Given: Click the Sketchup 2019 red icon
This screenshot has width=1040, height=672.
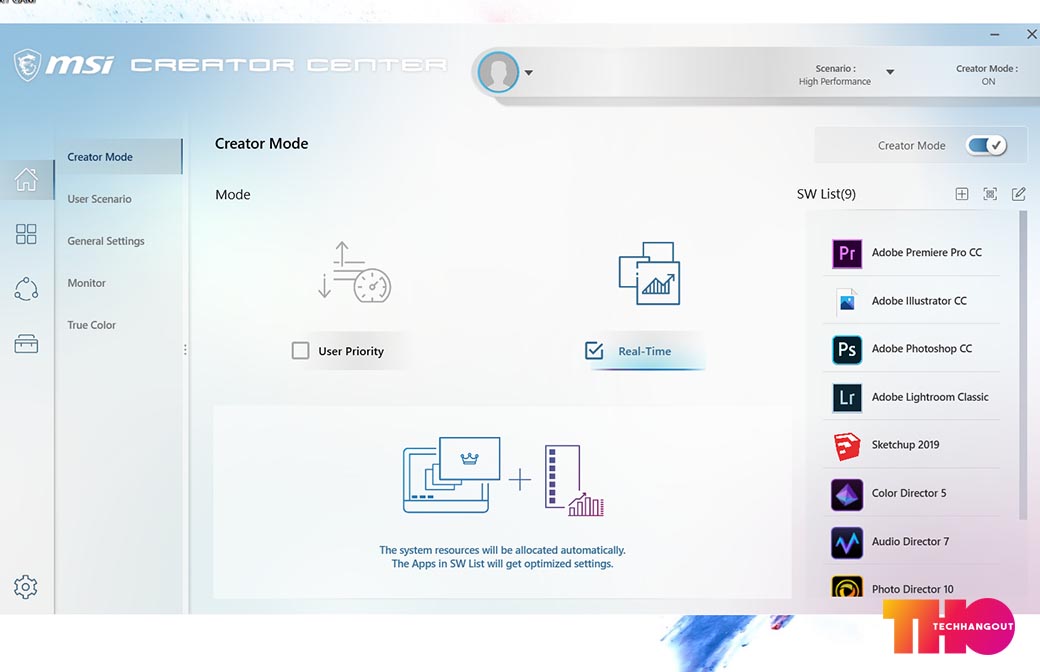Looking at the screenshot, I should click(x=847, y=446).
